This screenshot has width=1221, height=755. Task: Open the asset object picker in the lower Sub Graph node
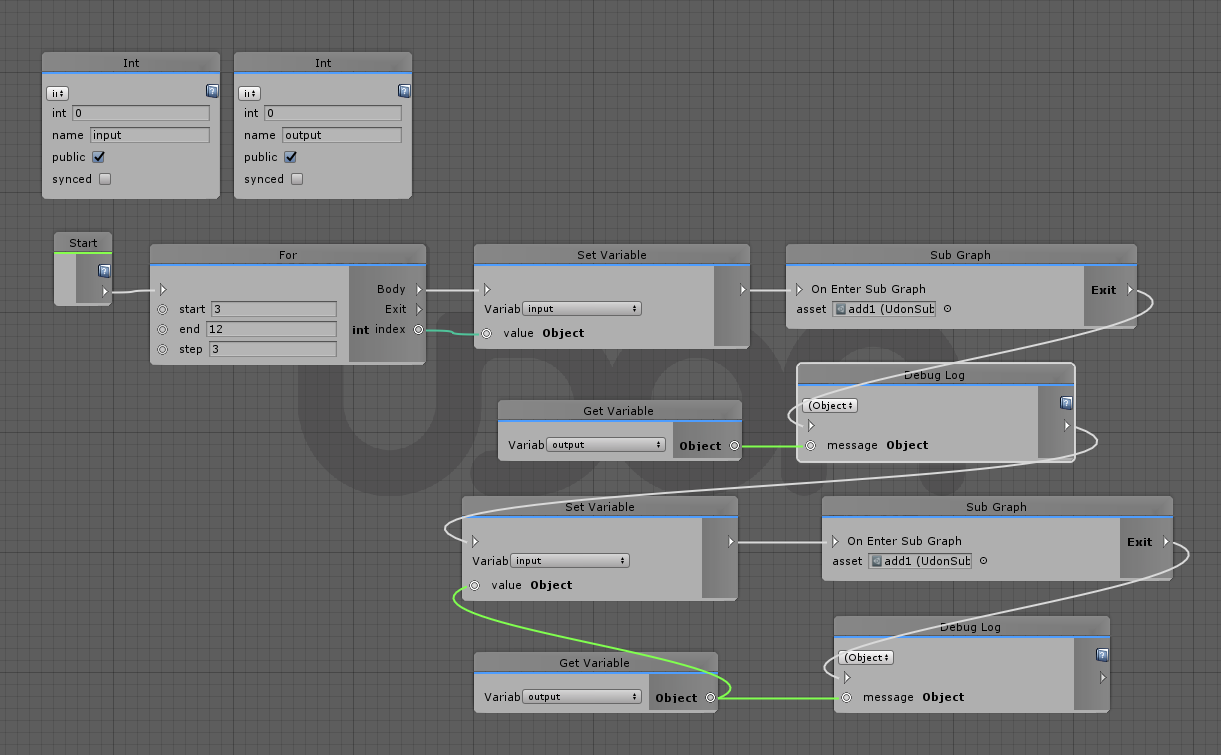click(983, 561)
